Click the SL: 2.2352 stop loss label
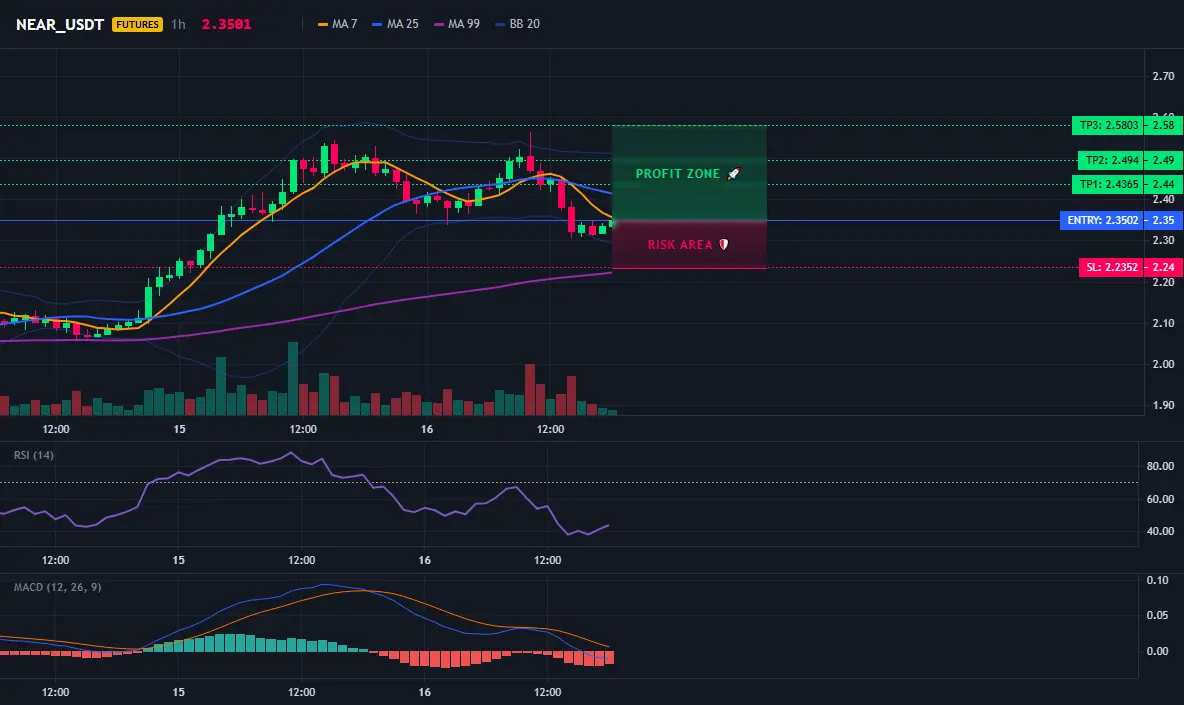The height and width of the screenshot is (705, 1184). pos(1111,267)
